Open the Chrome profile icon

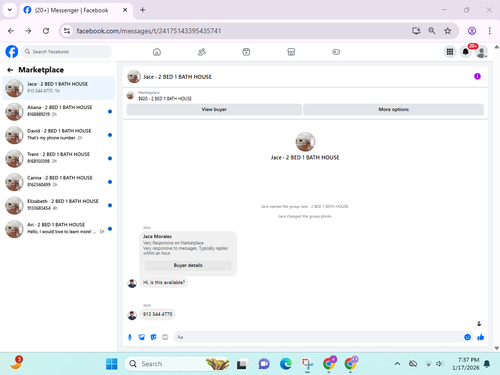pyautogui.click(x=472, y=31)
